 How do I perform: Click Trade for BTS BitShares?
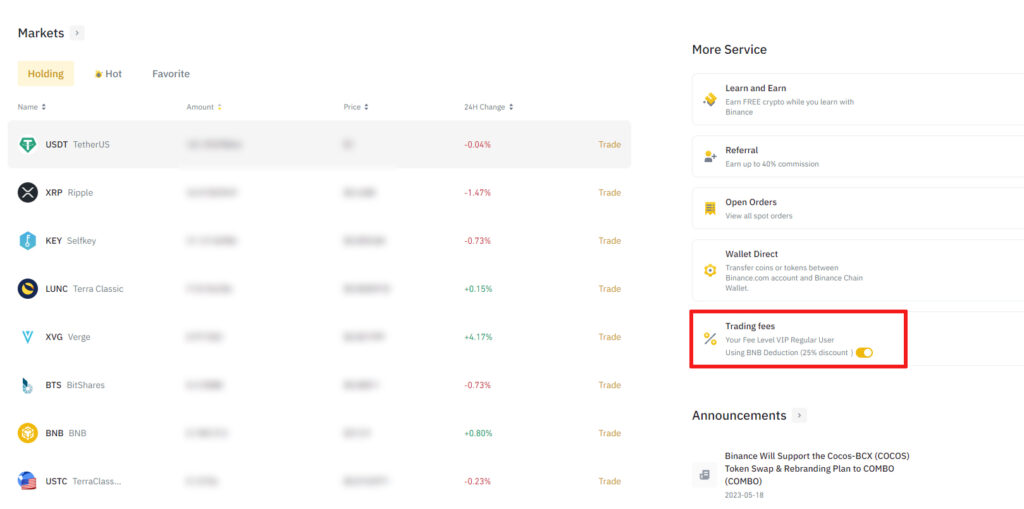(609, 385)
